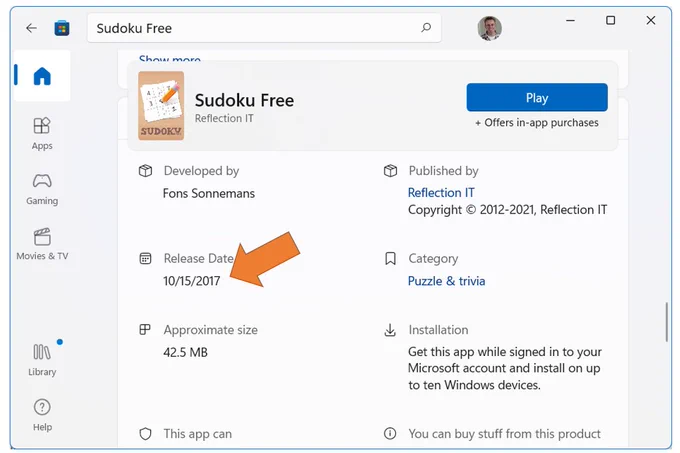Viewport: 680px width, 453px height.
Task: Click the Sudoku Free search field
Action: 264,28
